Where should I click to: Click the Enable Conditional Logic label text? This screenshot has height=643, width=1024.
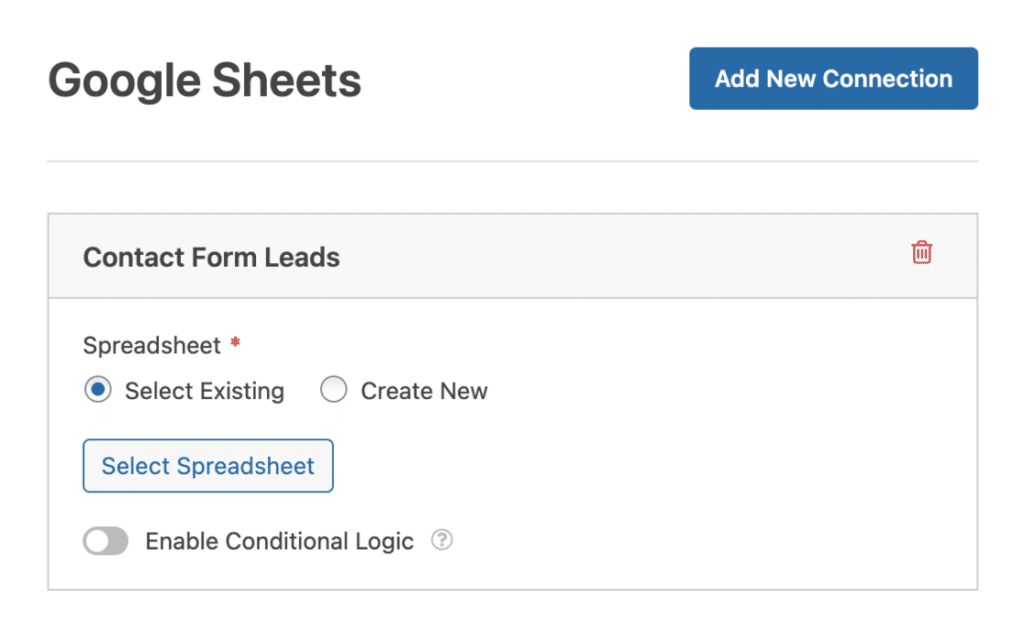[279, 542]
